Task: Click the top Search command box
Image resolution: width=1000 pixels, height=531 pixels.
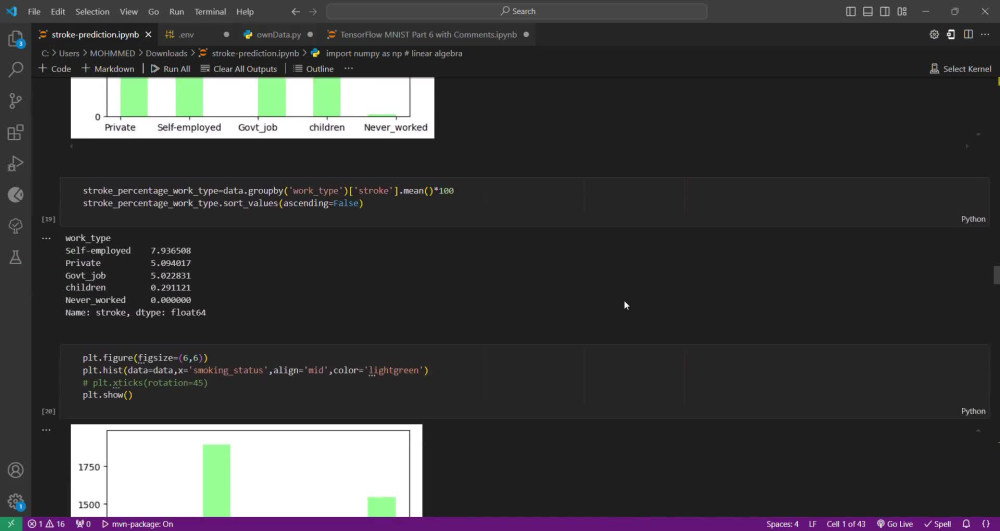Action: click(x=517, y=11)
